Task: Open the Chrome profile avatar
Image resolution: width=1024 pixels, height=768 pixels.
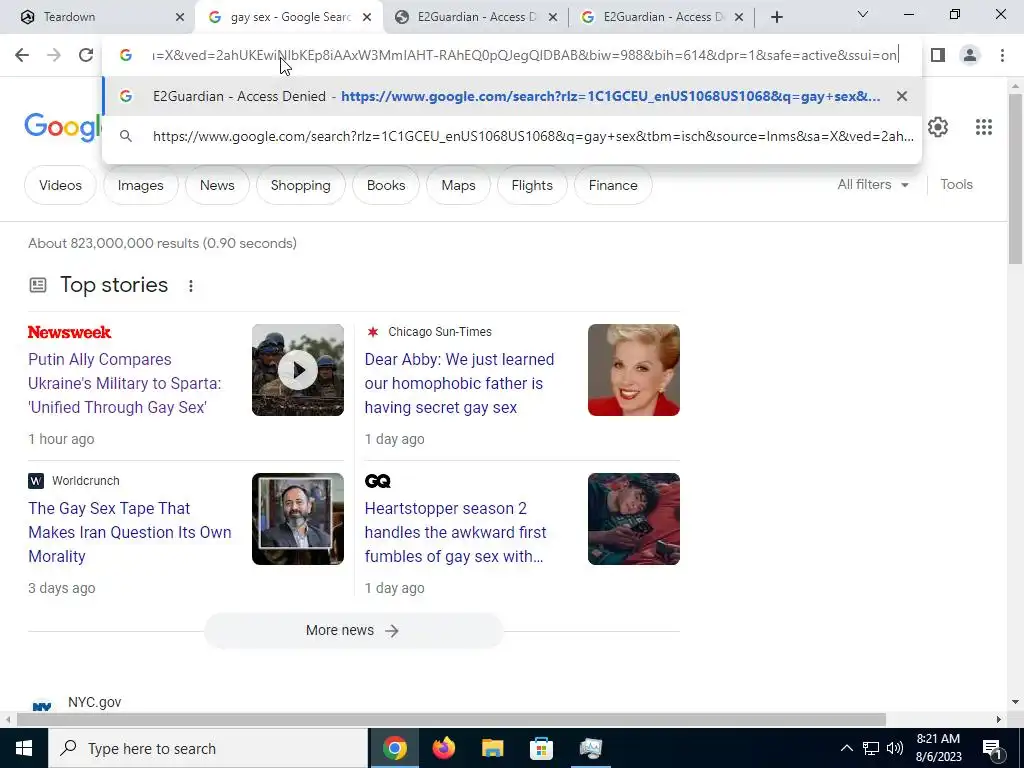Action: pos(970,55)
